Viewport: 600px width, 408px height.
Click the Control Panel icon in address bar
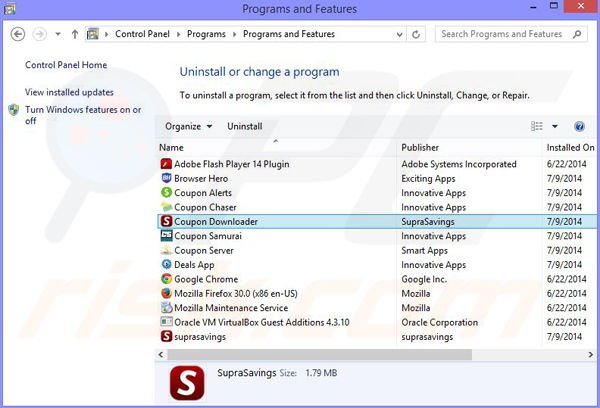click(x=93, y=34)
